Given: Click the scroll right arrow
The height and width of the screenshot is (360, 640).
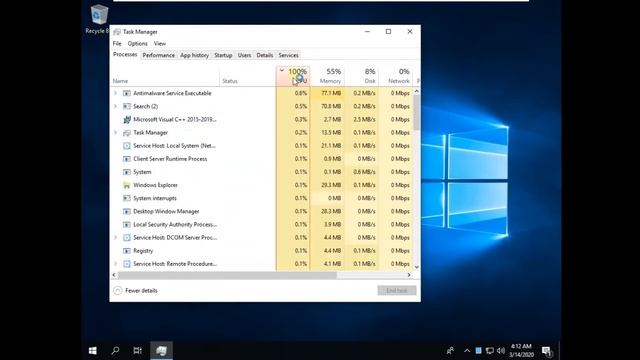Looking at the screenshot, I should [409, 275].
